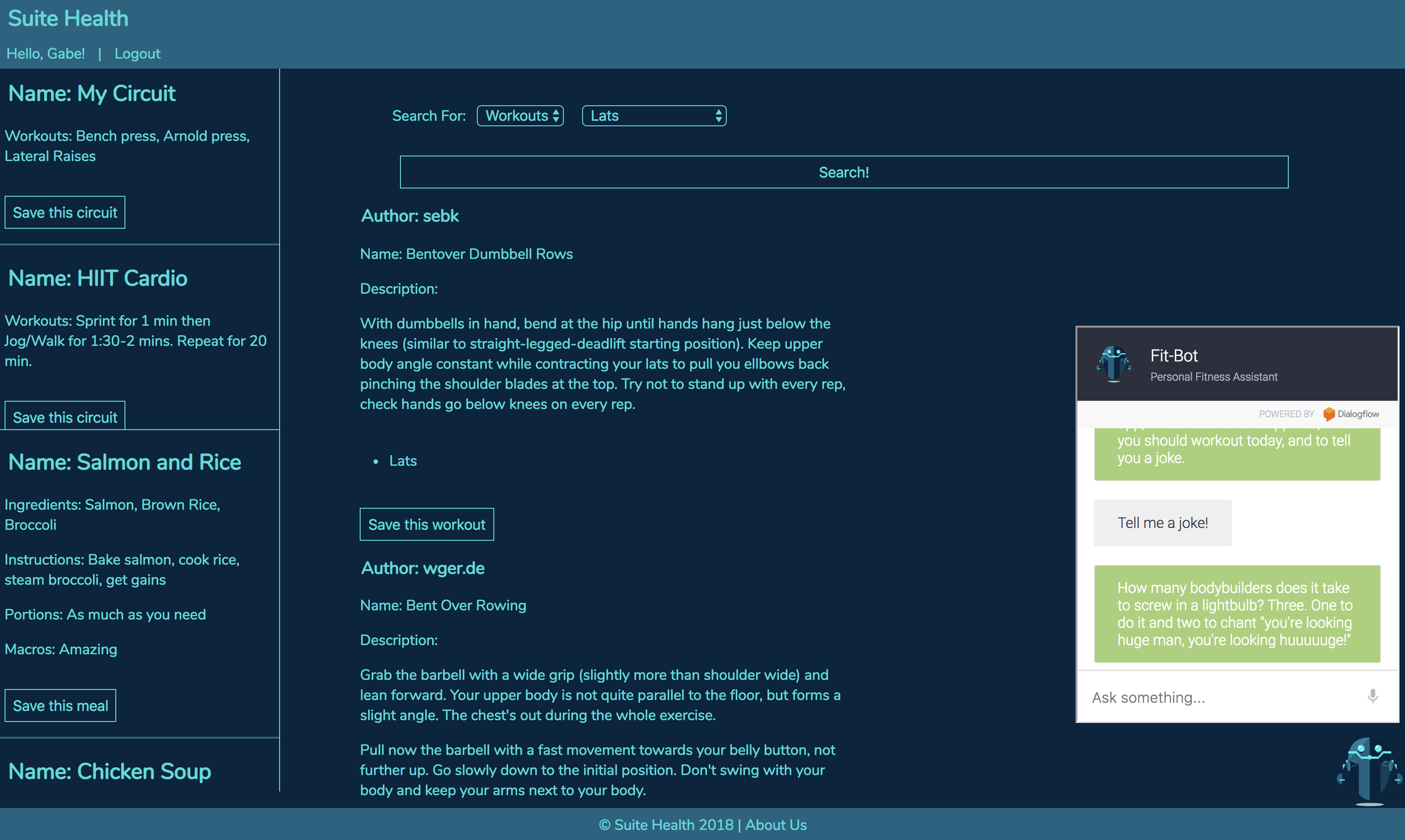Click the bodybuilders lightbulb joke reply bubble
The width and height of the screenshot is (1405, 840).
pos(1236,614)
